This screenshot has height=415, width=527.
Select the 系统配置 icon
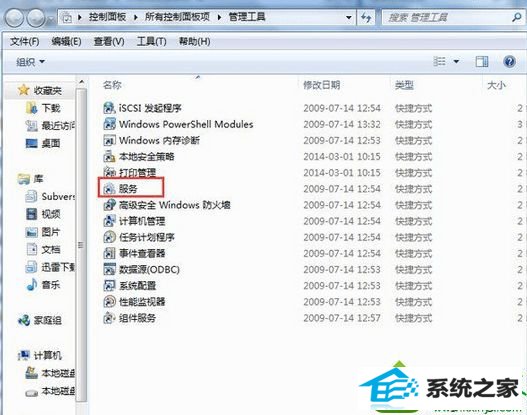(x=109, y=285)
